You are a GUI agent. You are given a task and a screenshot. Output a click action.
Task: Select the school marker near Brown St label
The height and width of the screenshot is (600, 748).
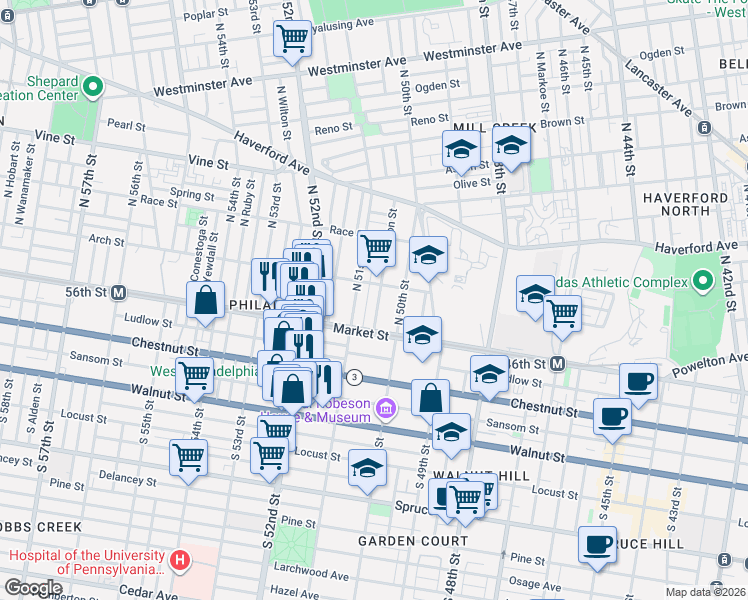tap(511, 145)
